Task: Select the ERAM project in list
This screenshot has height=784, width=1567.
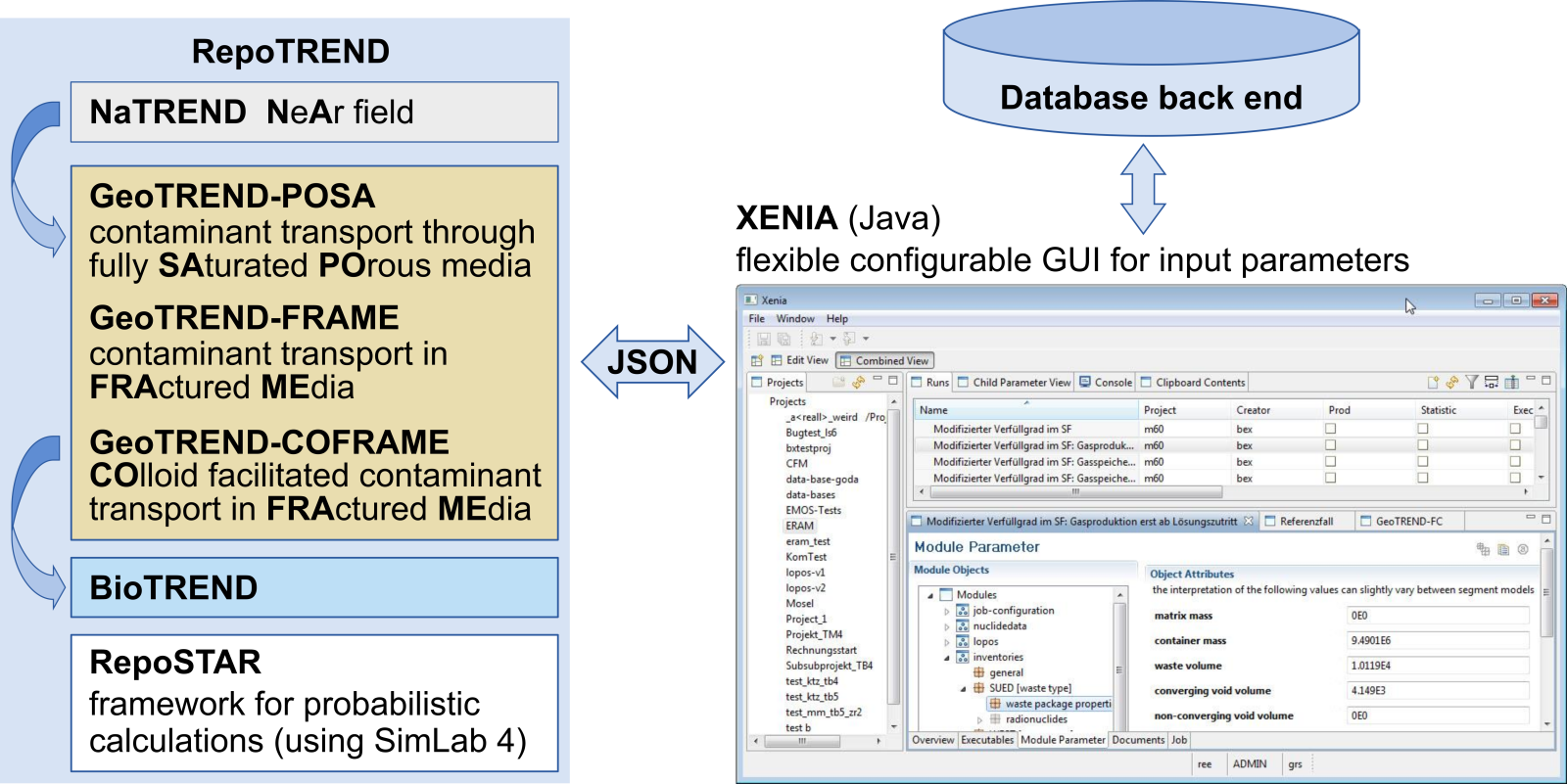Action: click(799, 526)
